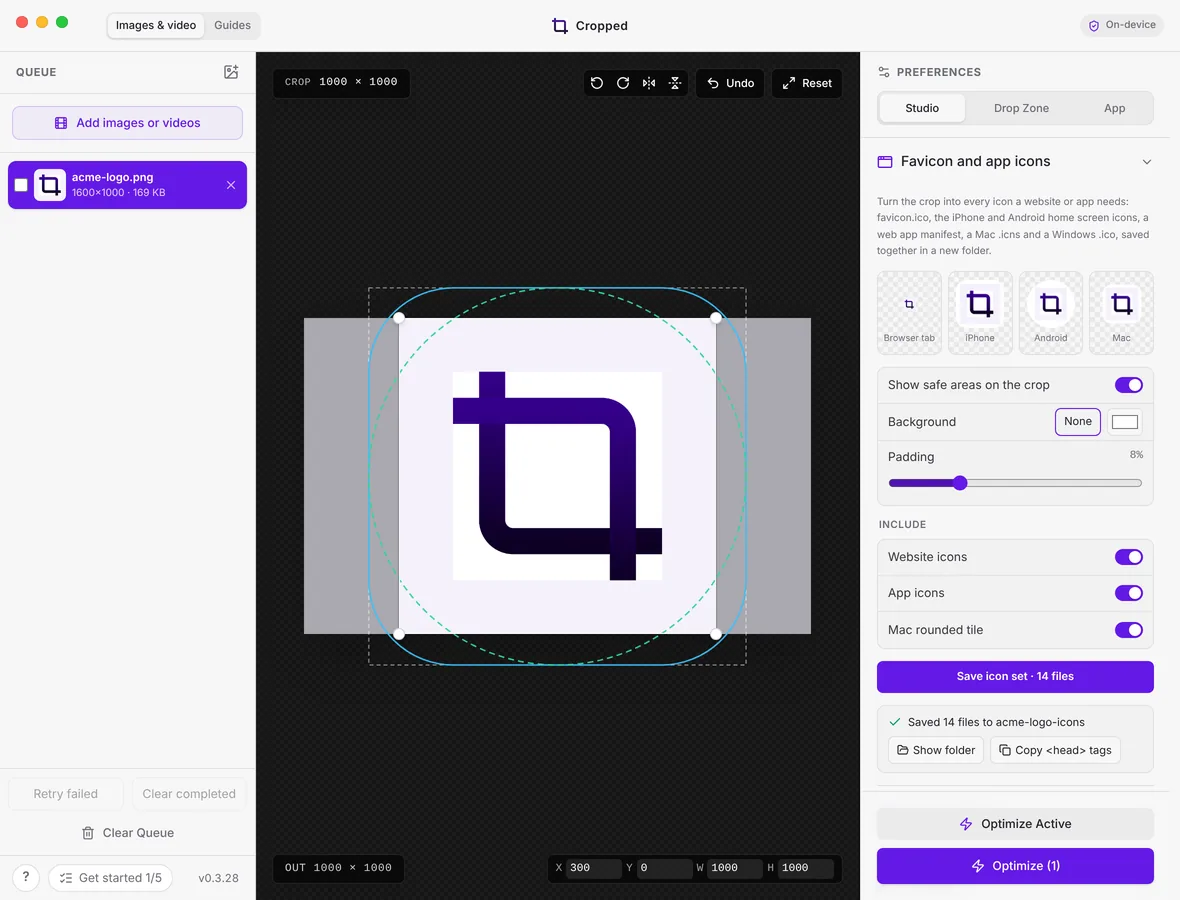Disable the Website icons switch
1180x900 pixels.
(x=1128, y=557)
